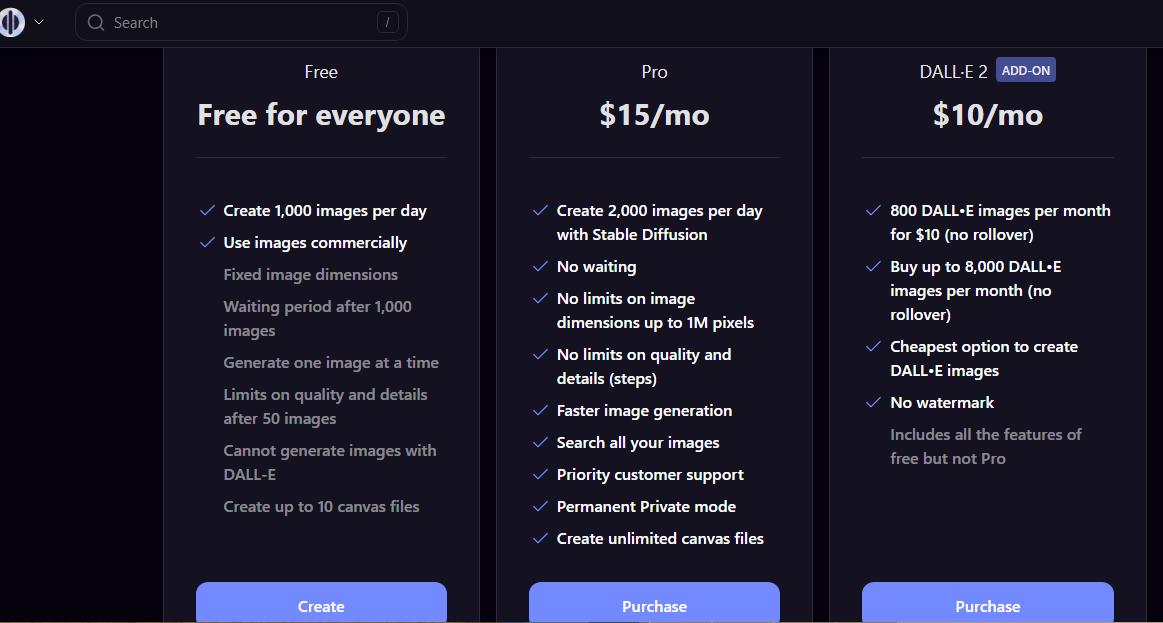Expand the dropdown chevron beside the logo

[39, 22]
